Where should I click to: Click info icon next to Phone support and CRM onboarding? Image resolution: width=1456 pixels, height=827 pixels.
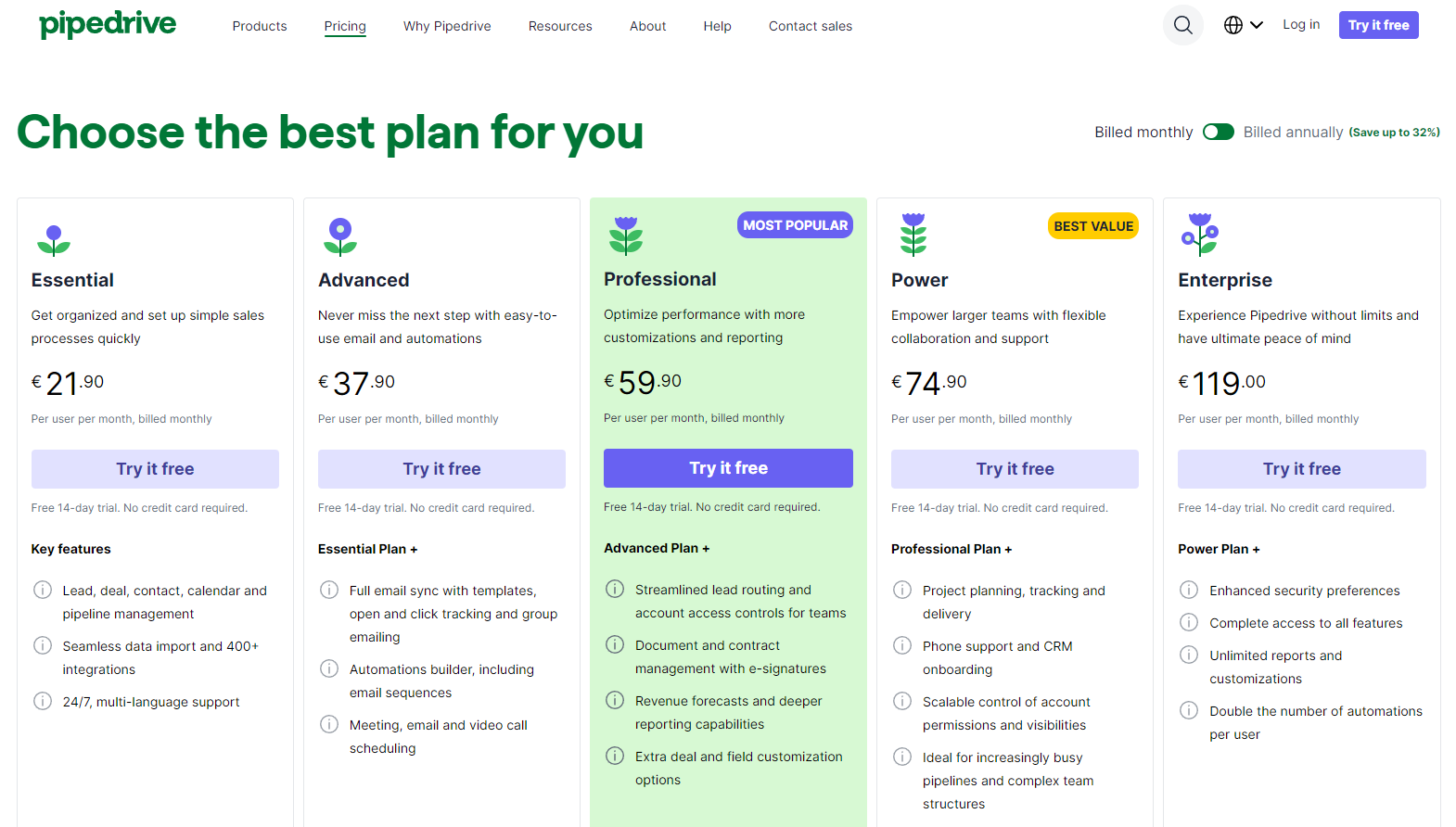pyautogui.click(x=902, y=645)
